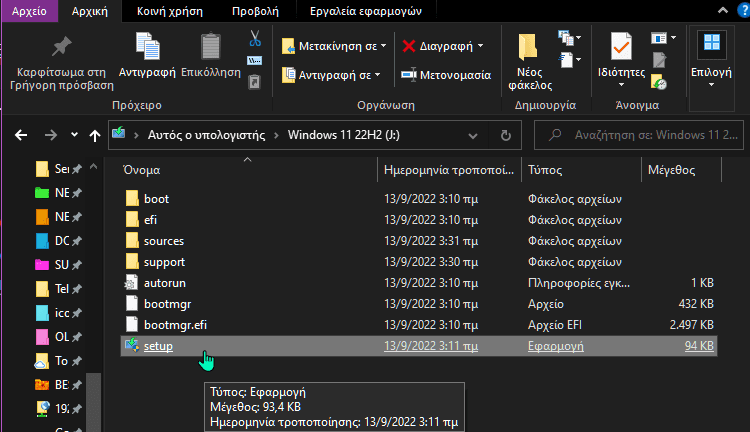
Task: Click the Αντιγραφή copy button
Action: (147, 55)
